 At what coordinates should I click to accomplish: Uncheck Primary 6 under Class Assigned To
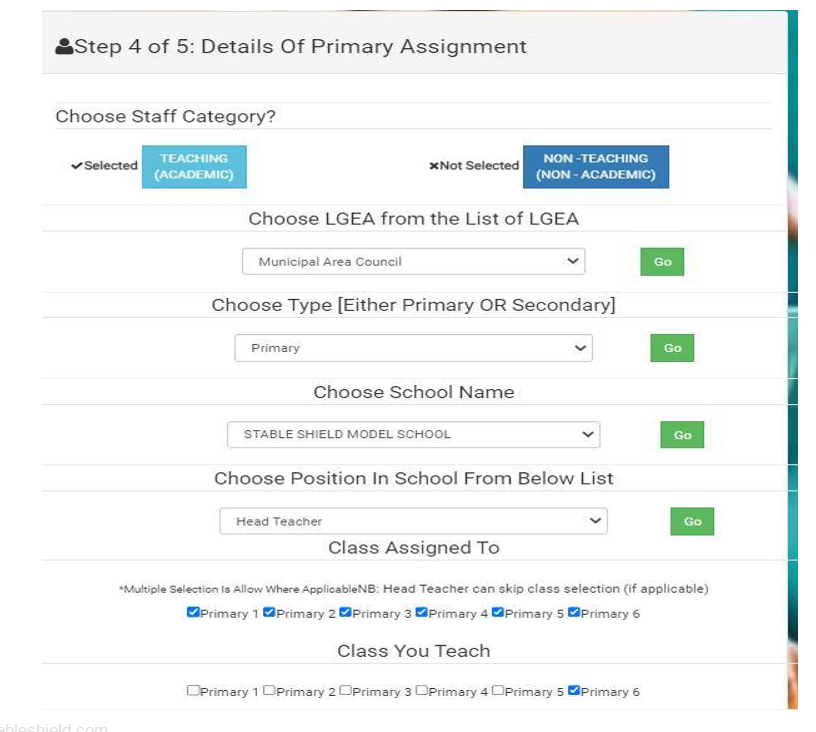[573, 613]
